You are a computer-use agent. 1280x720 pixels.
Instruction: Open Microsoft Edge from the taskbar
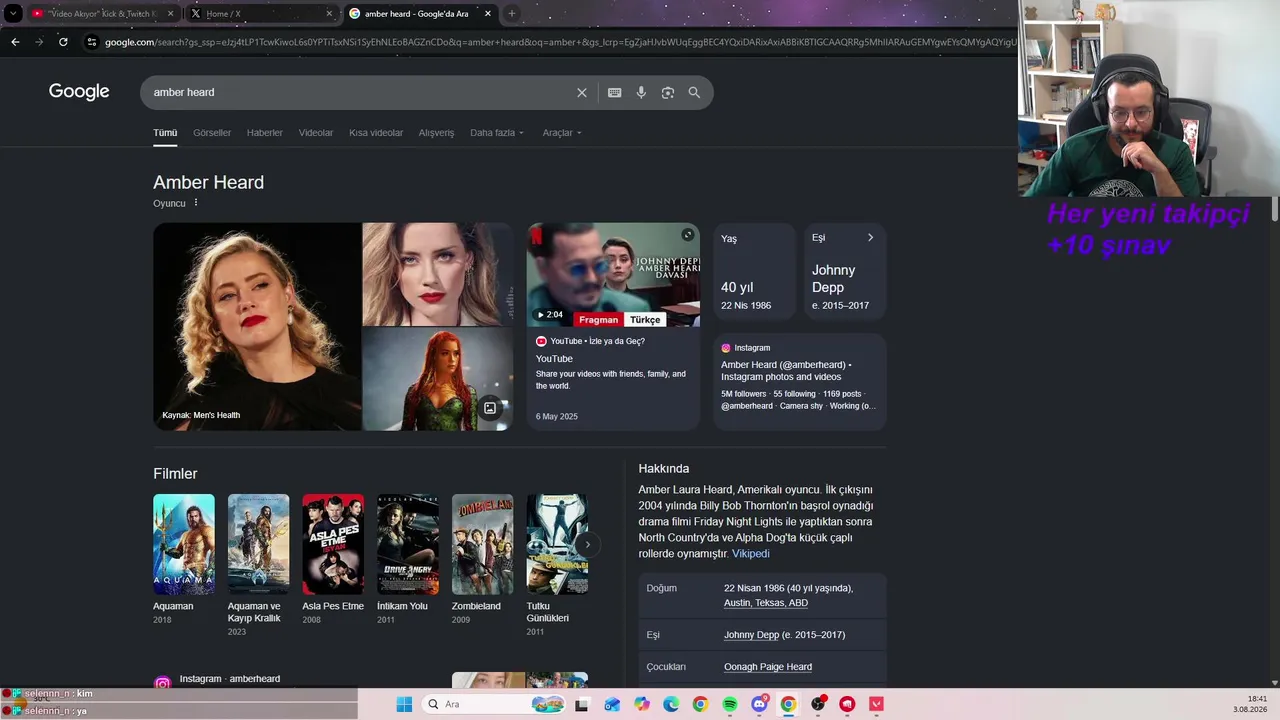[x=671, y=704]
